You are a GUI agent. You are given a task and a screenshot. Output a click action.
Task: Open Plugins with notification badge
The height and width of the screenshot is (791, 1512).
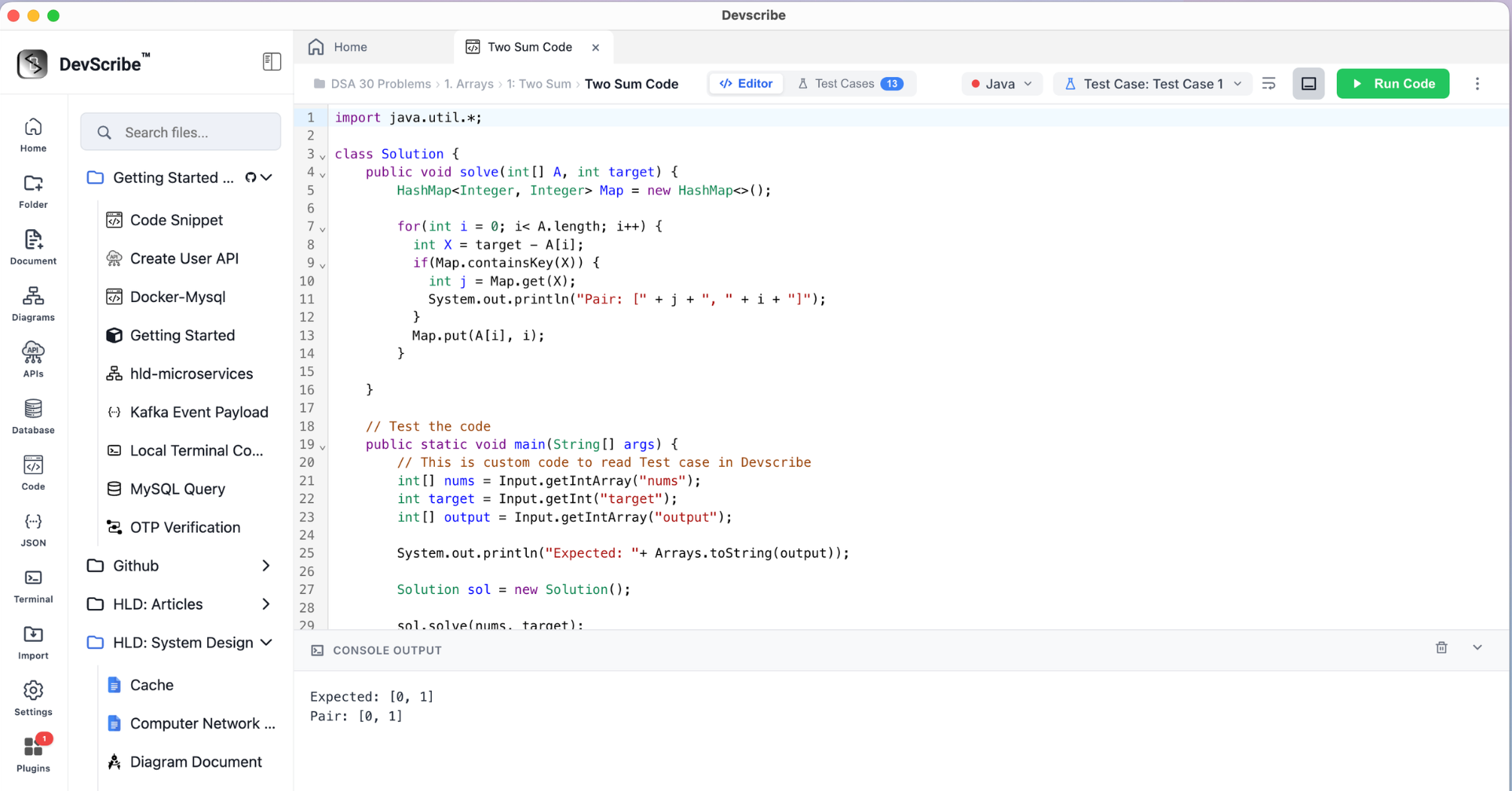[x=33, y=755]
